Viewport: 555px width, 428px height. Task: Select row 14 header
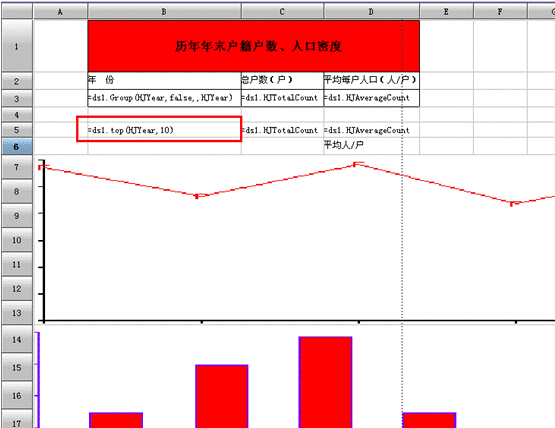(x=17, y=339)
